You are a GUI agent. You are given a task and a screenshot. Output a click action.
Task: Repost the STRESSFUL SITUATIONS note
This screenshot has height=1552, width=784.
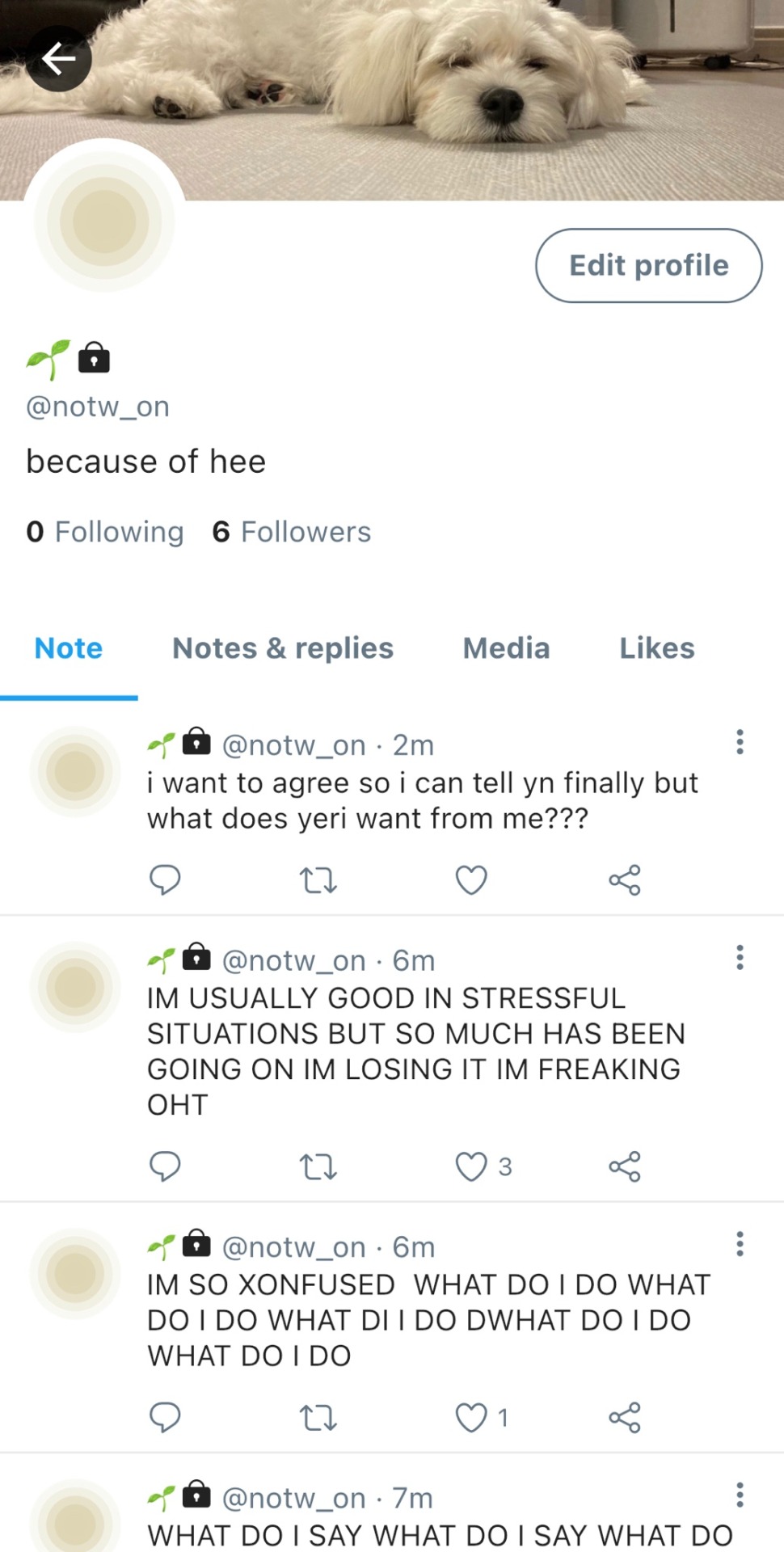pyautogui.click(x=318, y=1166)
